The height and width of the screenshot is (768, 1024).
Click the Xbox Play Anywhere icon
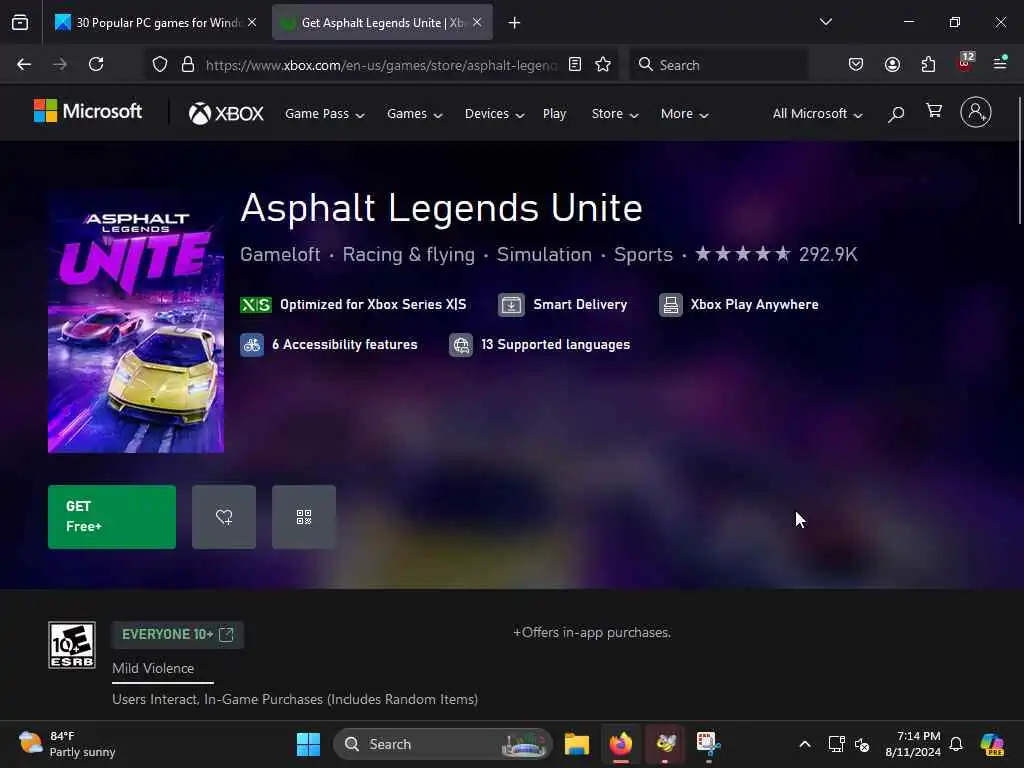[671, 305]
